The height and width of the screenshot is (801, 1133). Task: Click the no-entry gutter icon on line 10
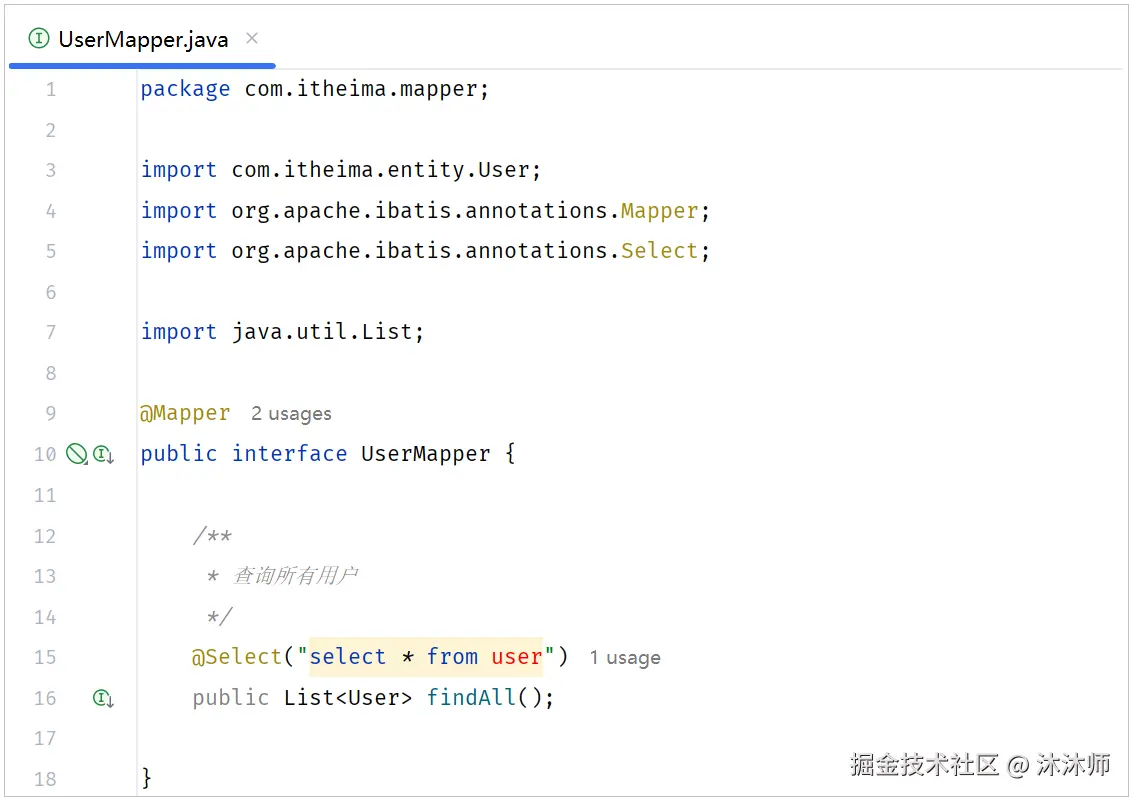coord(77,454)
